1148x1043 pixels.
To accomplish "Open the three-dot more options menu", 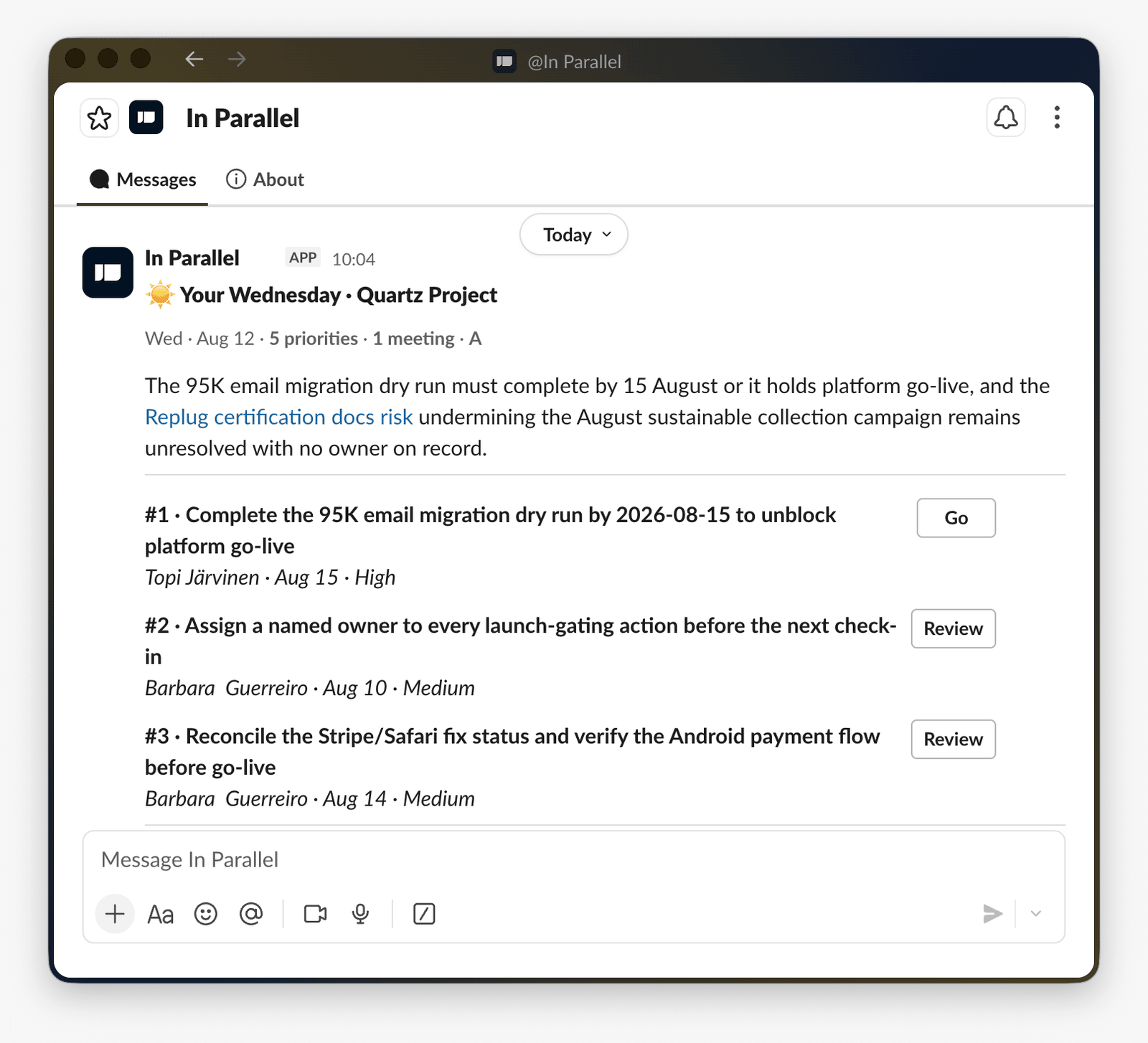I will point(1057,118).
